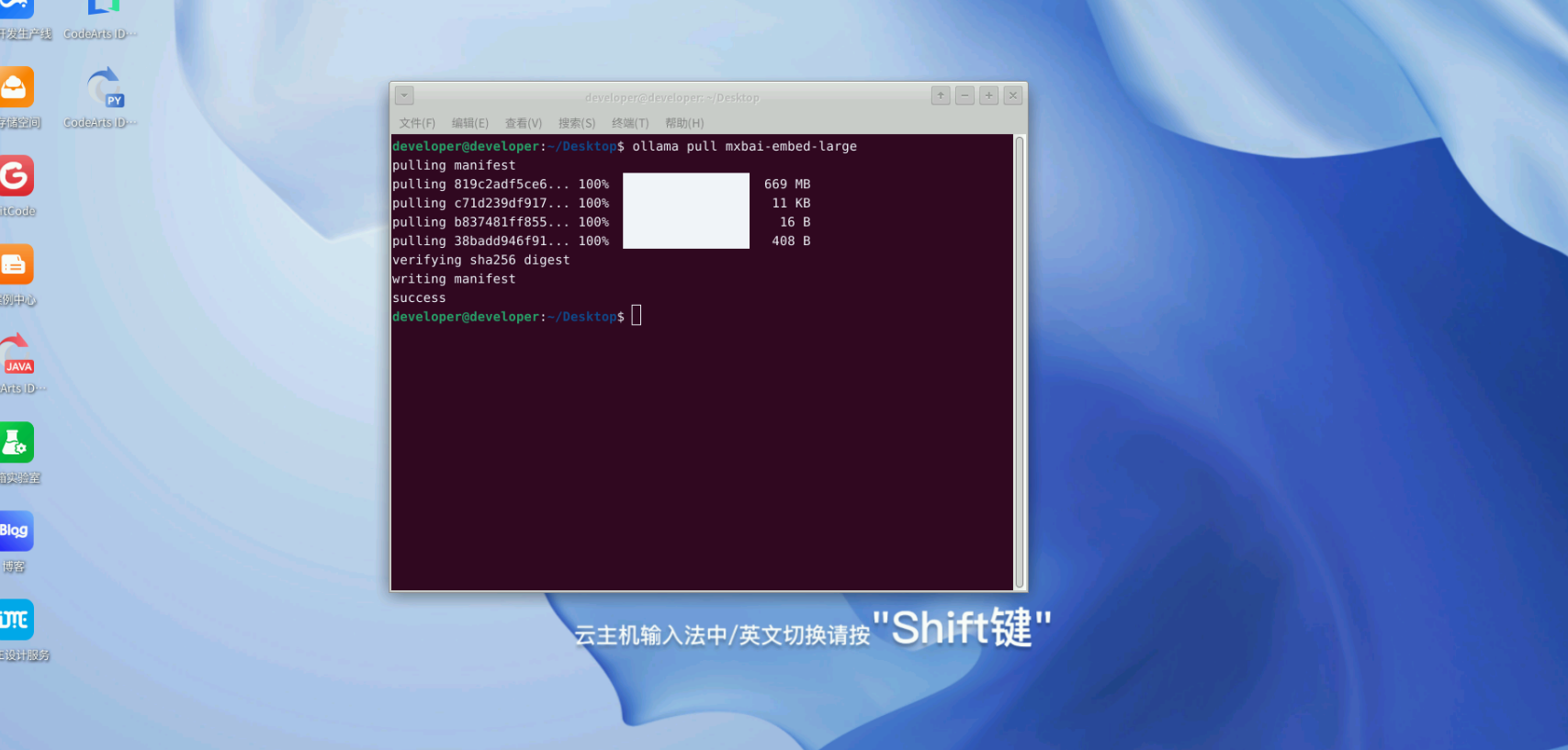The width and height of the screenshot is (1568, 750).
Task: Open the 编辑(E) menu
Action: (469, 123)
